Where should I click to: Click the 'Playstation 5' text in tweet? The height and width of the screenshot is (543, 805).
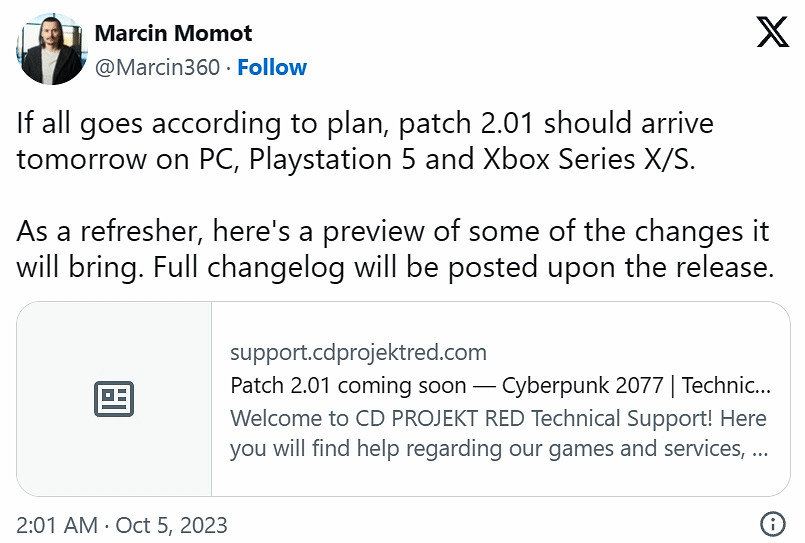pyautogui.click(x=339, y=162)
